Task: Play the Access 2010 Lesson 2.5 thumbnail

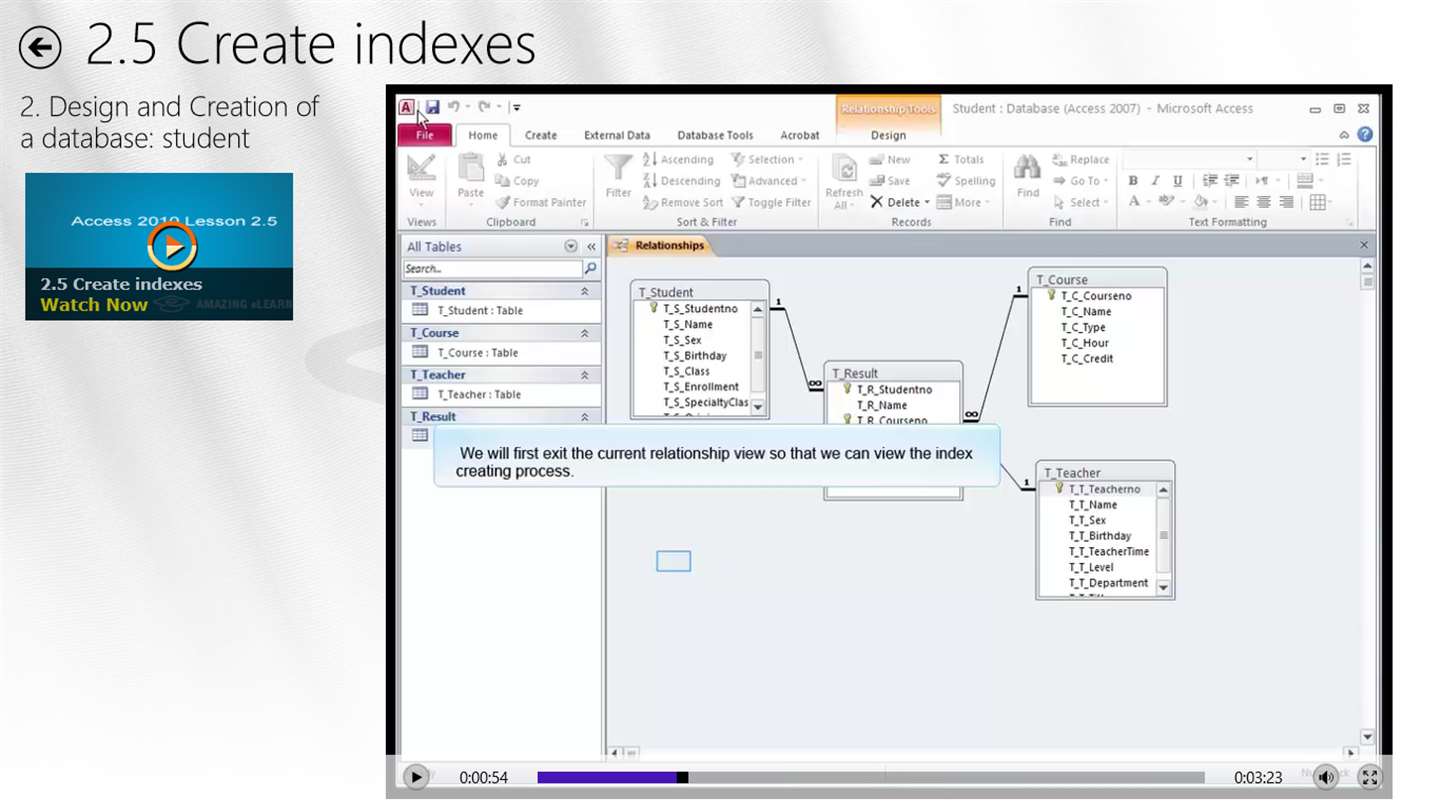Action: click(x=159, y=246)
